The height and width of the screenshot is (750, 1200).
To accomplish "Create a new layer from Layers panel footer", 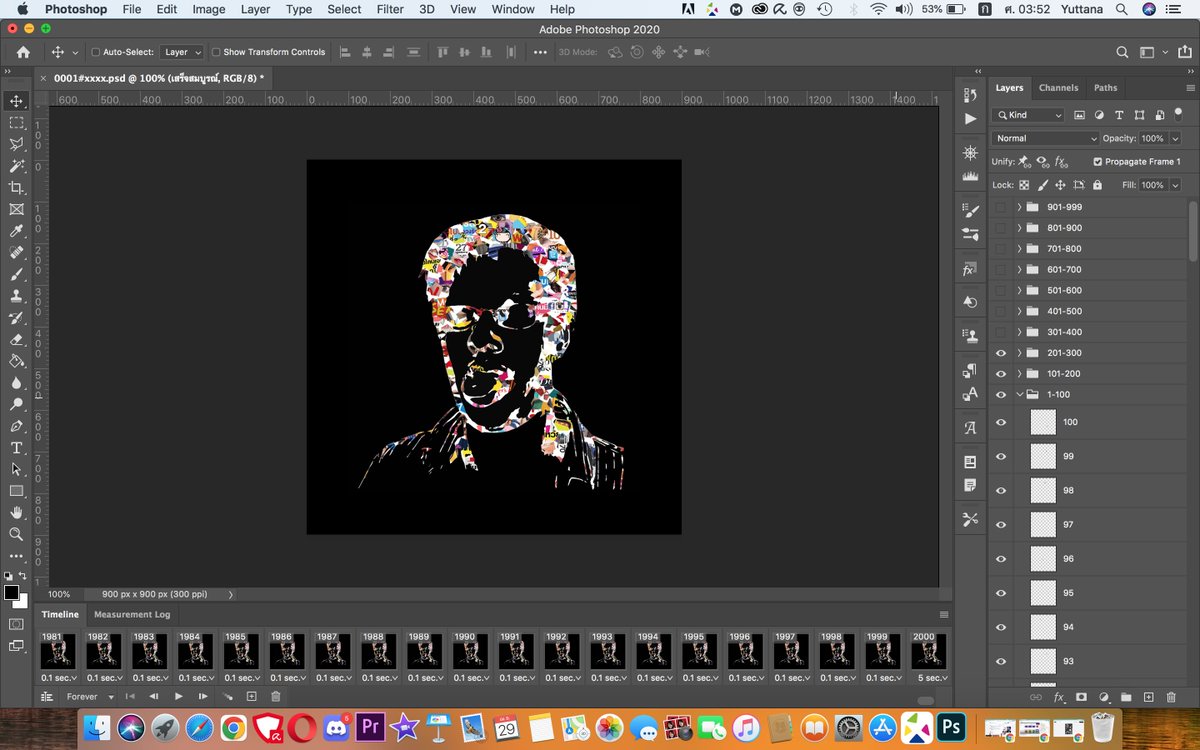I will click(1148, 697).
